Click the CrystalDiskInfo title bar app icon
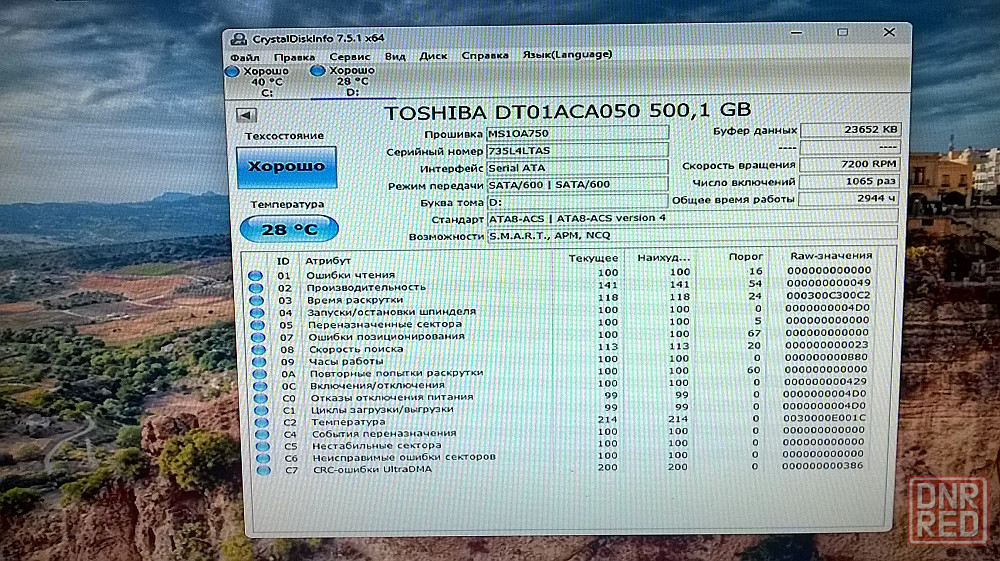The image size is (1000, 561). coord(237,39)
